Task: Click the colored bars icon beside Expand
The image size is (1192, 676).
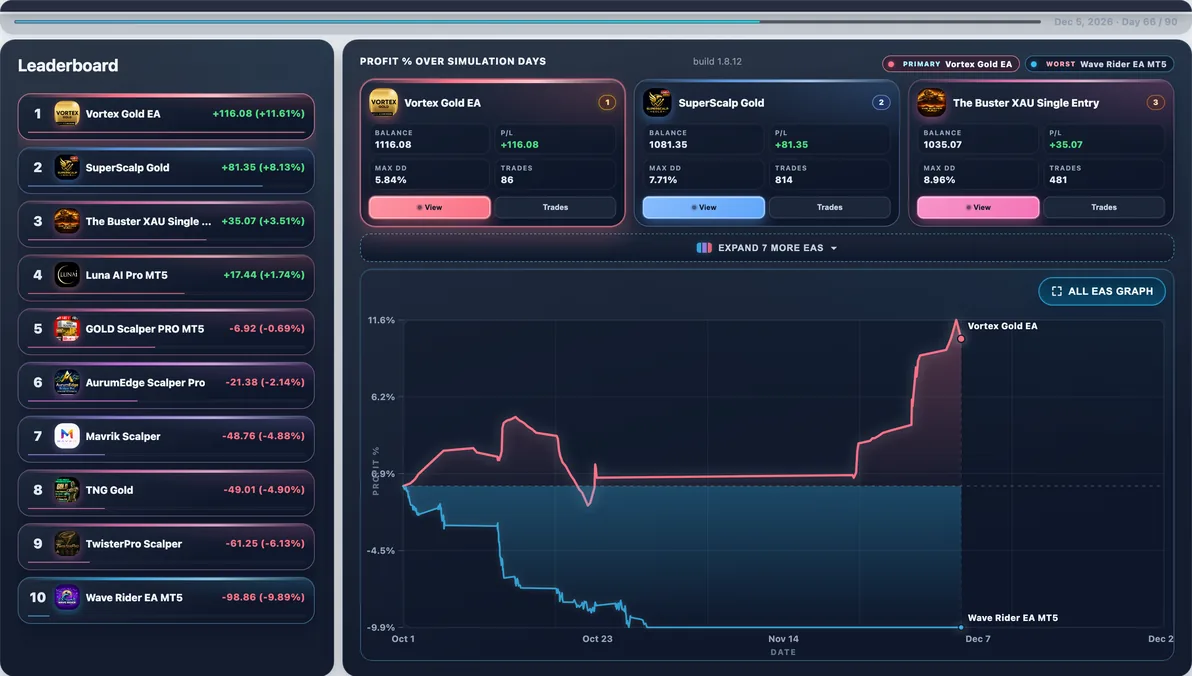Action: (704, 248)
